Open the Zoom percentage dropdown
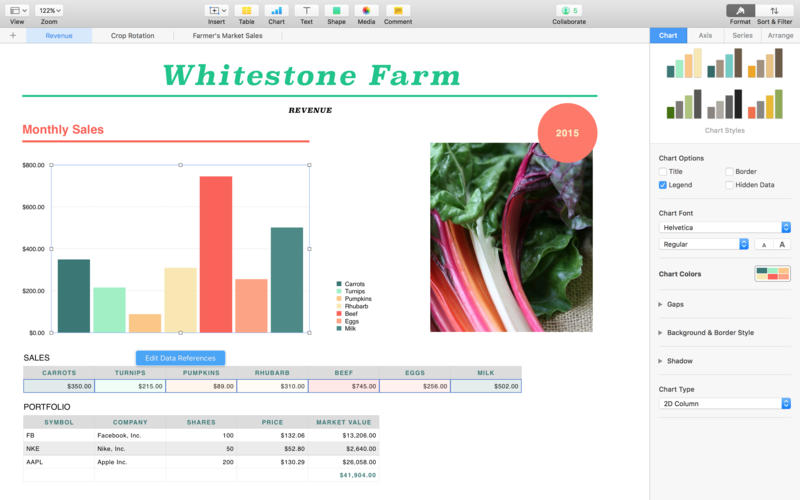The height and width of the screenshot is (500, 800). click(49, 10)
